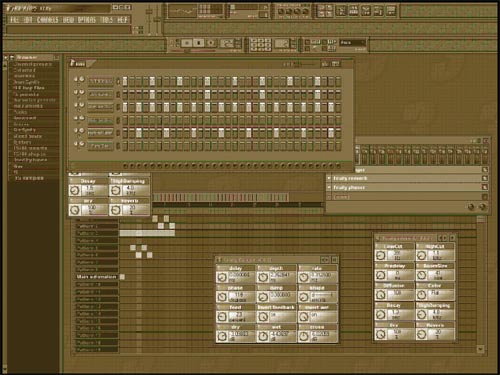500x375 pixels.
Task: Open the snap selector dropdown in the toolbar
Action: (353, 43)
